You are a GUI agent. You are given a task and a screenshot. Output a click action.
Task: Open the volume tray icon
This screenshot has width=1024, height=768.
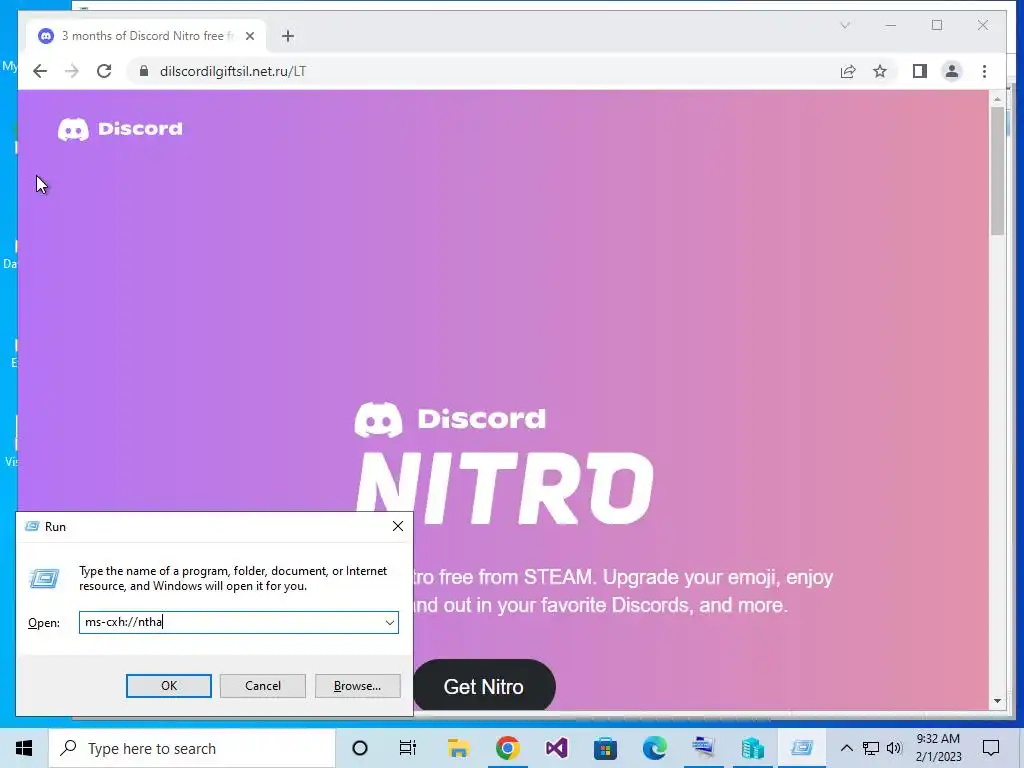(894, 748)
